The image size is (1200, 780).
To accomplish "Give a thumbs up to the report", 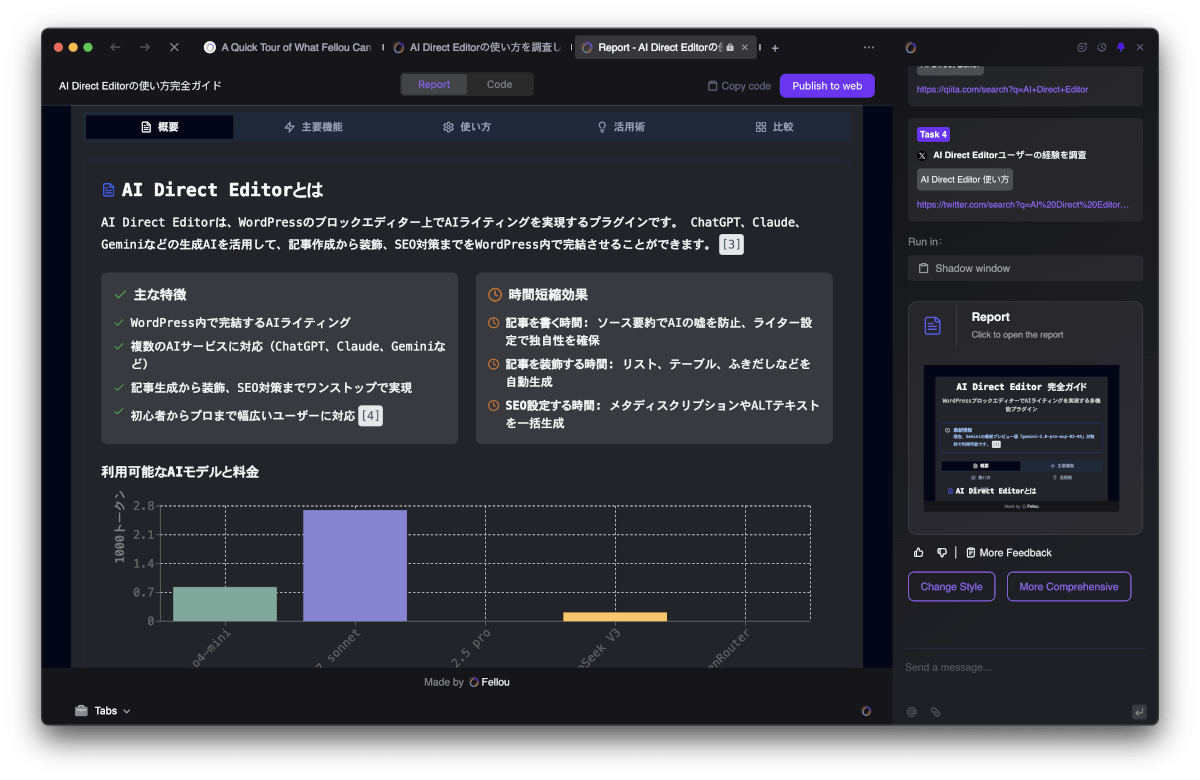I will point(919,552).
